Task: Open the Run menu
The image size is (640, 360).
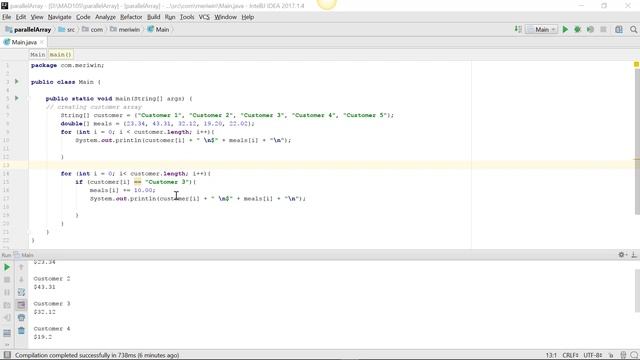Action: pos(170,17)
